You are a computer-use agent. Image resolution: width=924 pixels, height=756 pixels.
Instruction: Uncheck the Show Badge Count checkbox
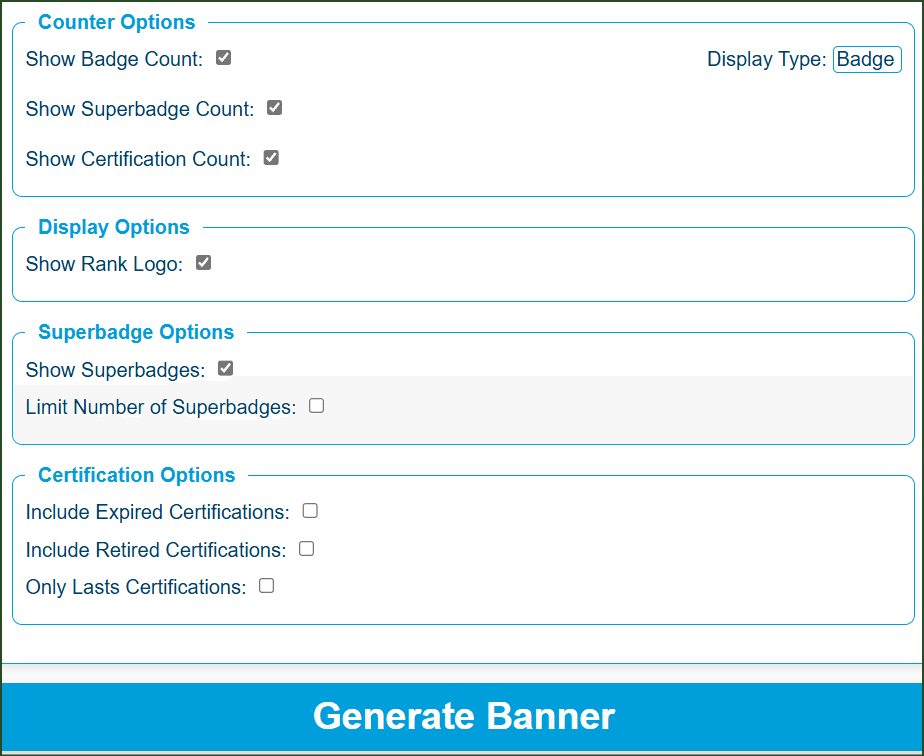click(223, 58)
